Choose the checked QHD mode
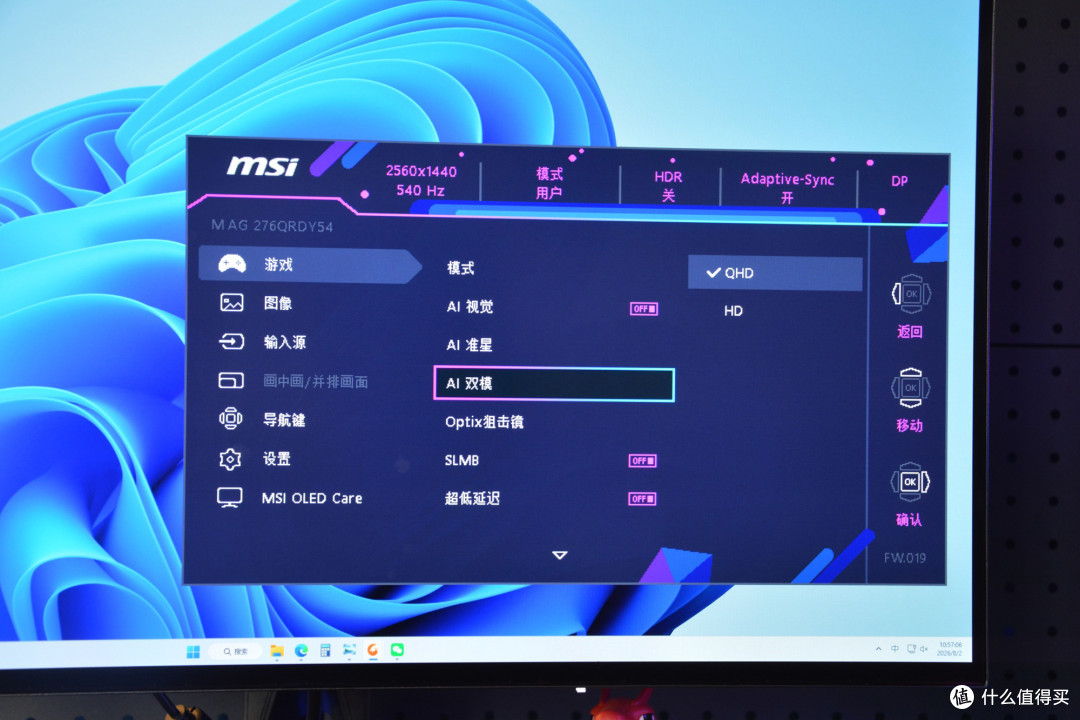 (775, 274)
